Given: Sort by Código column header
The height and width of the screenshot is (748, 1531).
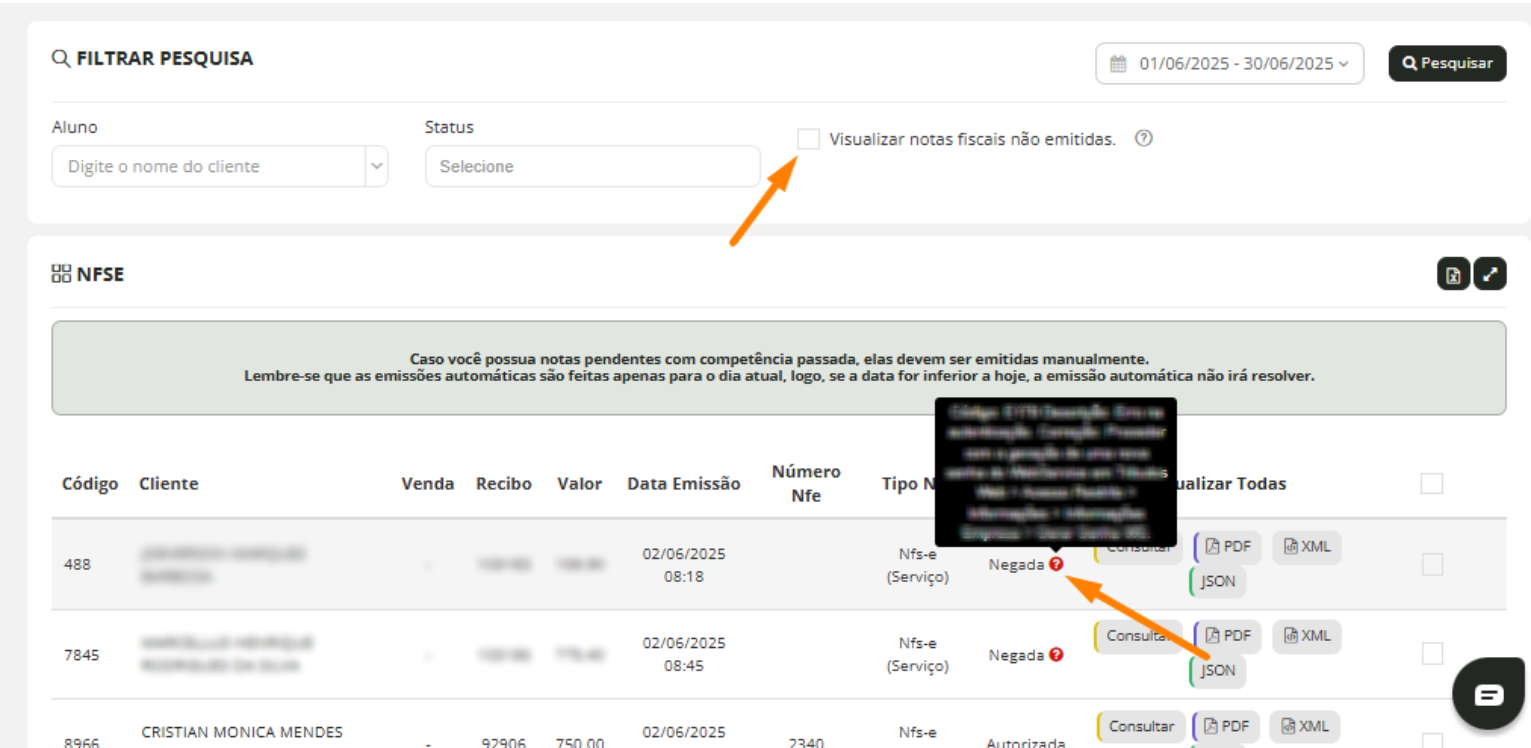Looking at the screenshot, I should 90,483.
